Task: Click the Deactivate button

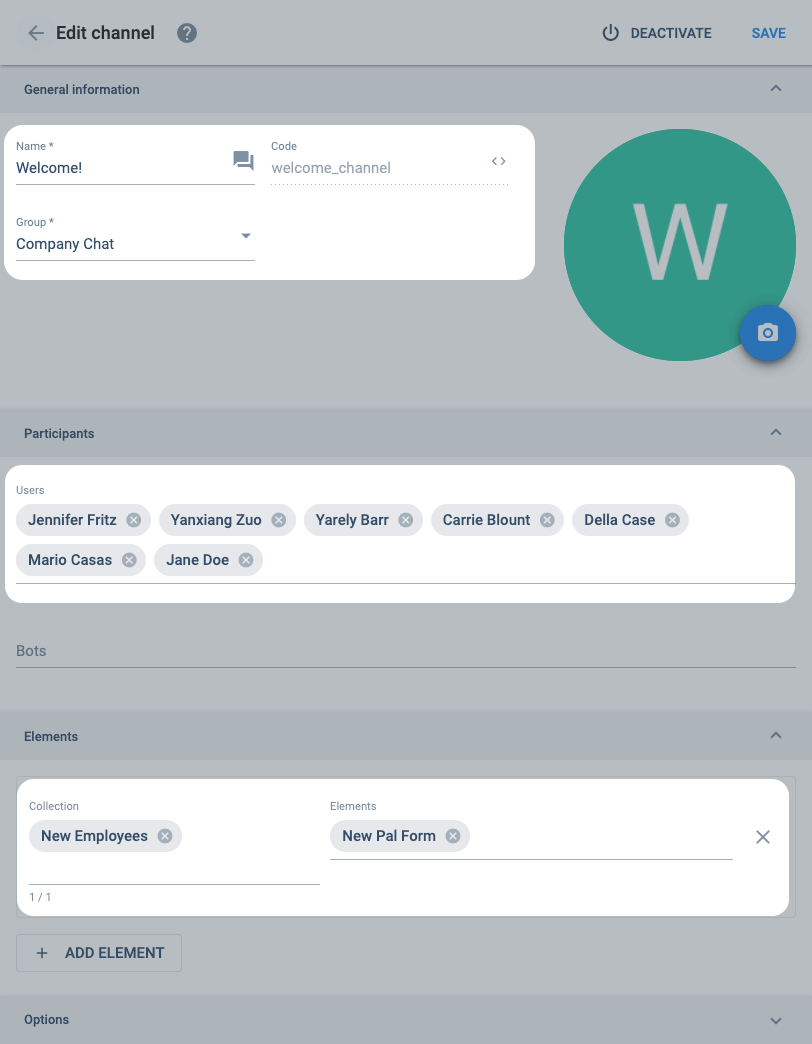Action: [x=657, y=33]
